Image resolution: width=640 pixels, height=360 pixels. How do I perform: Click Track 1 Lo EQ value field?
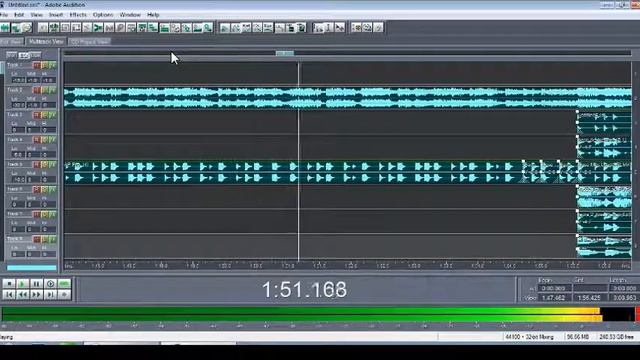click(x=18, y=80)
